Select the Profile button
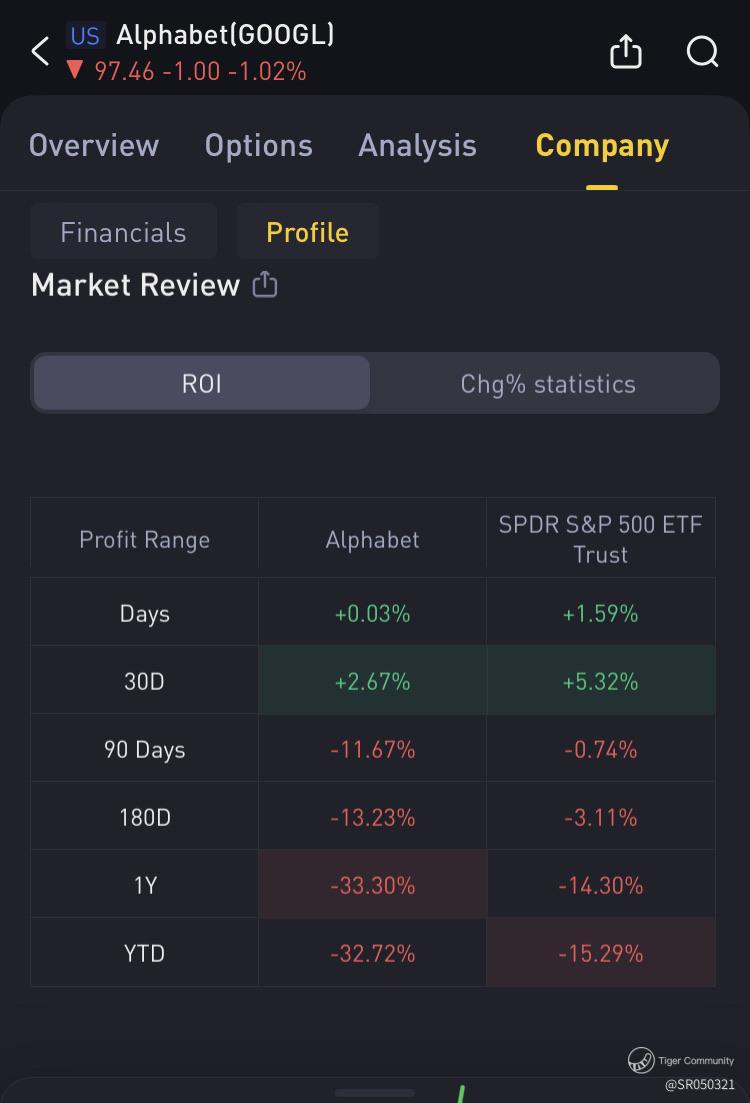Viewport: 750px width, 1103px height. click(307, 232)
